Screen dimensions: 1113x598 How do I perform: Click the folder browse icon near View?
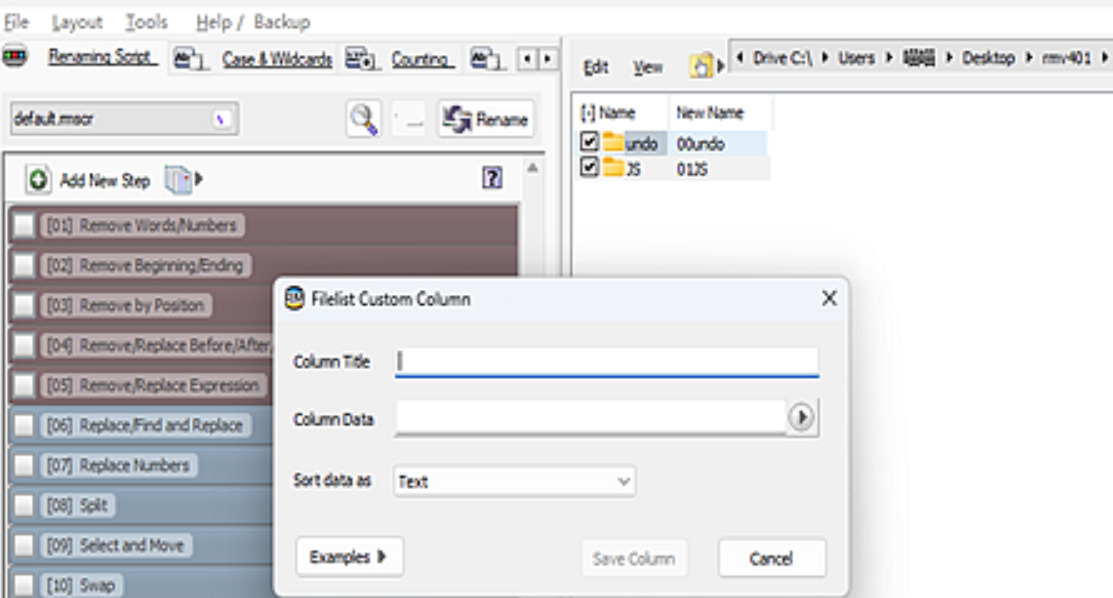point(703,66)
